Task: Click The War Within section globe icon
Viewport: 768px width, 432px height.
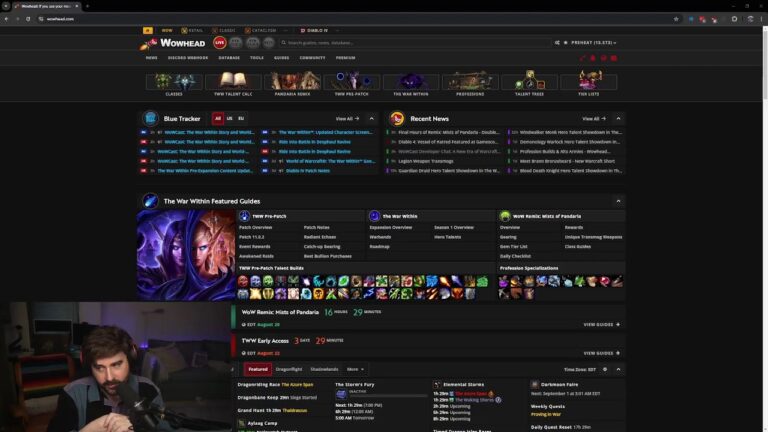Action: 375,216
